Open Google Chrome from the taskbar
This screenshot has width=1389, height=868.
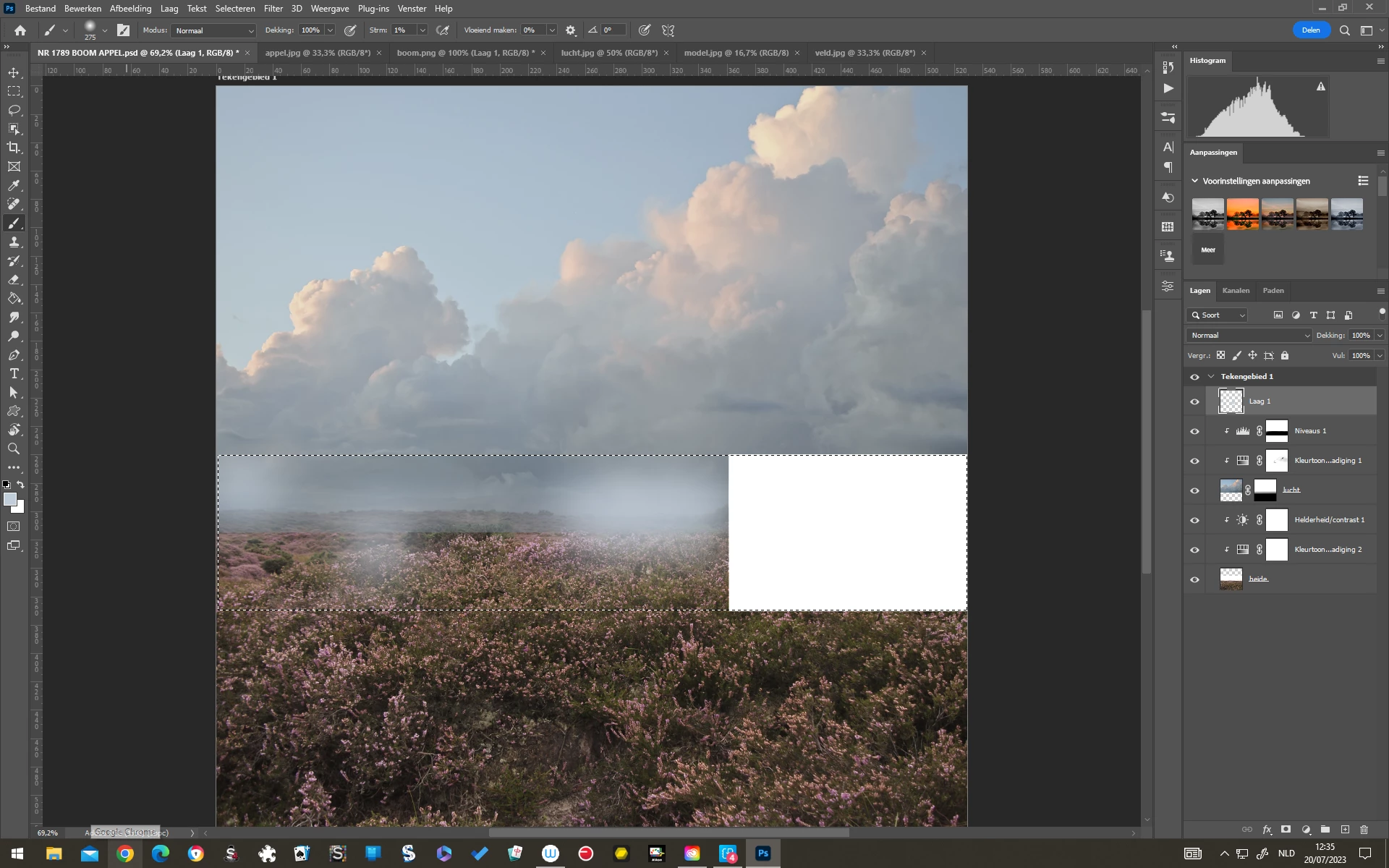125,854
